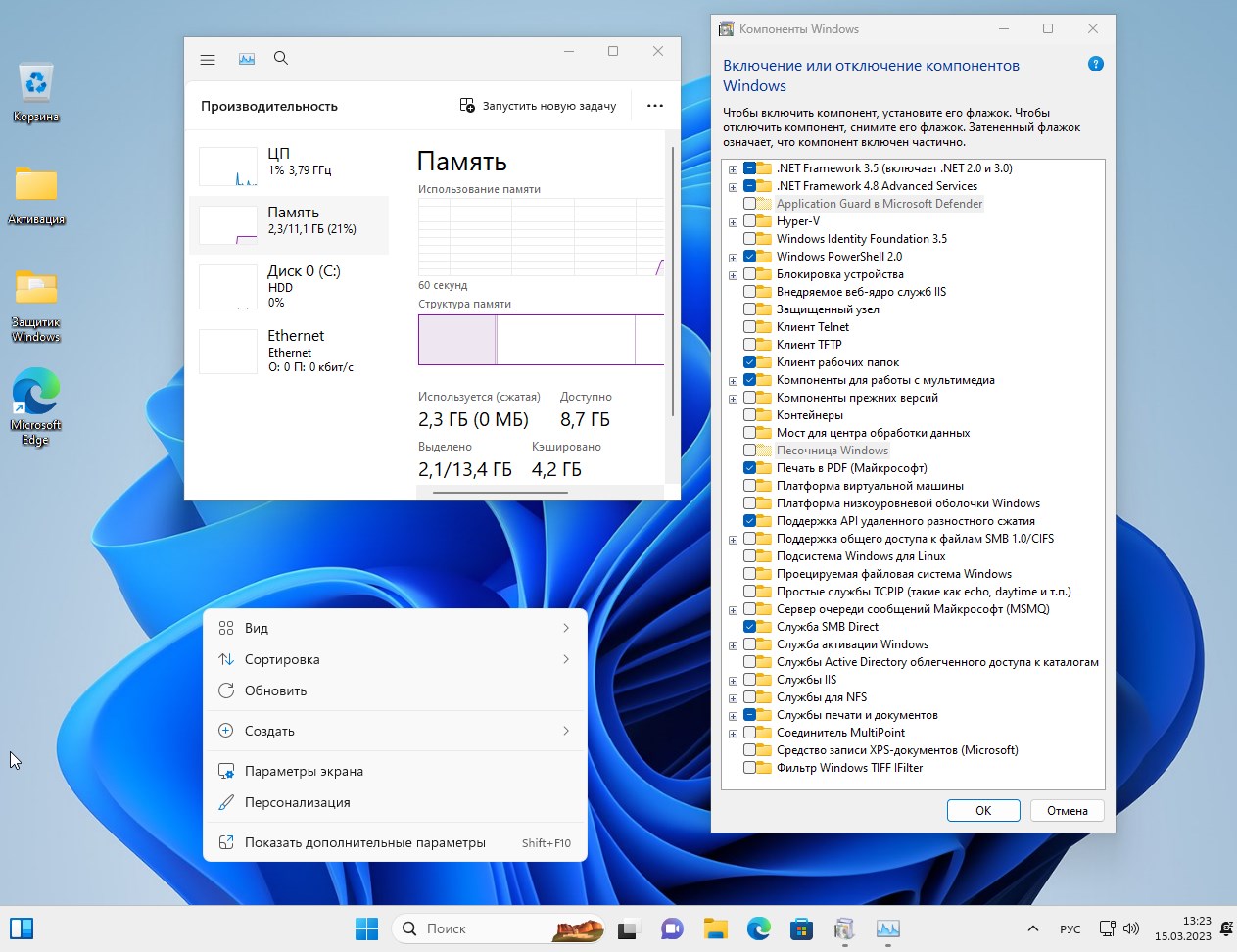Uncheck Клиент рабочих папок
Viewport: 1237px width, 952px height.
pos(749,362)
